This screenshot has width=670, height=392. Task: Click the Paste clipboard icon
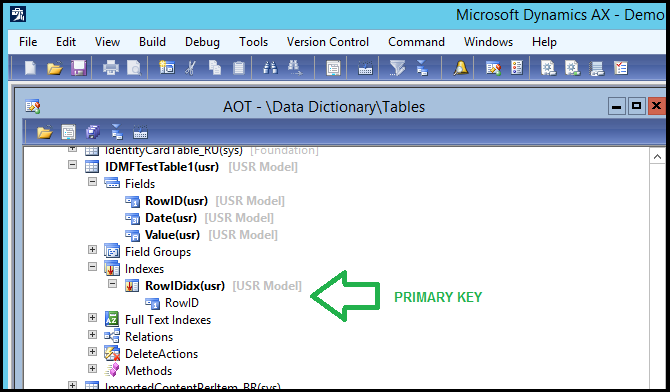(239, 68)
